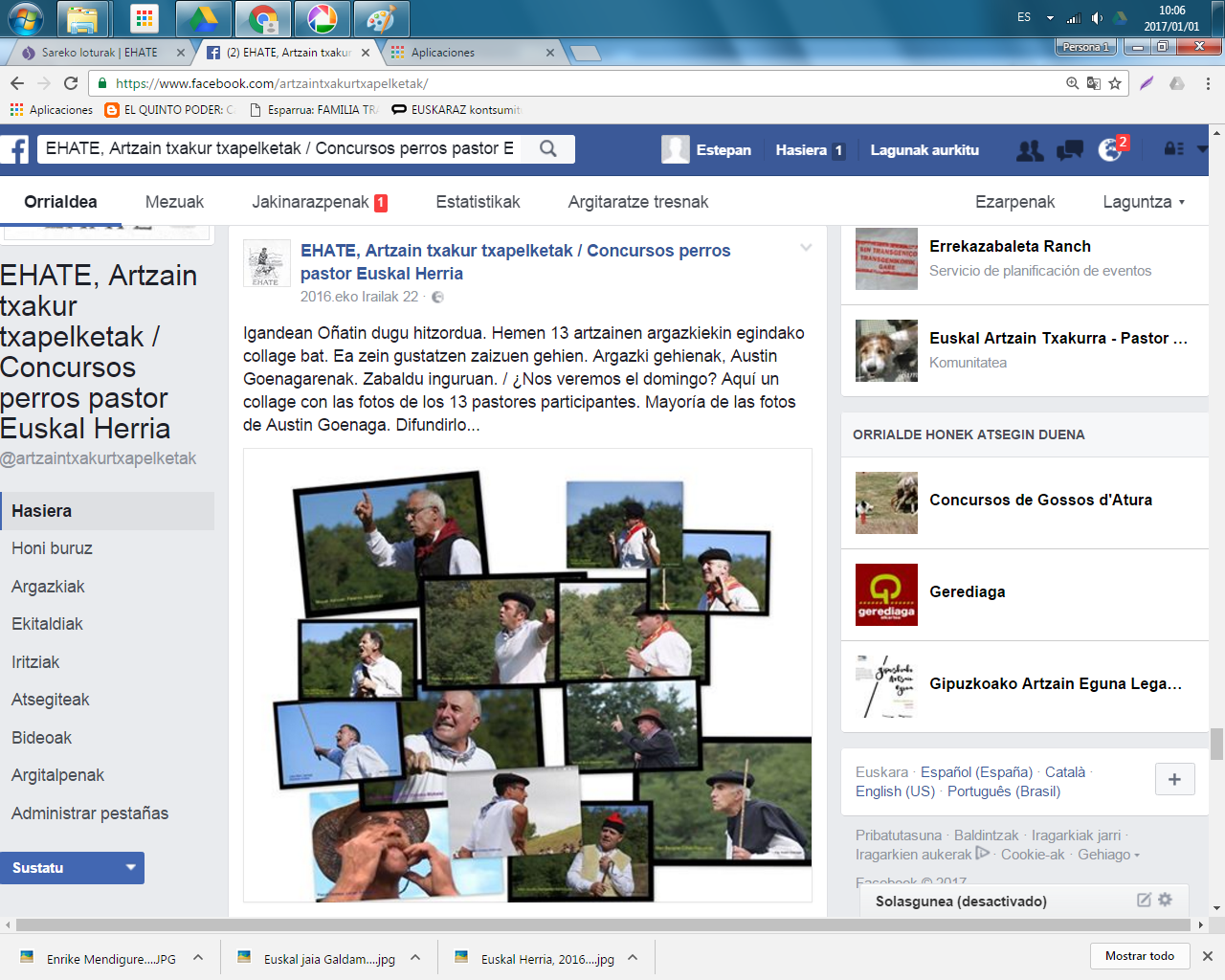This screenshot has width=1225, height=980.
Task: Select Argazkiak in the left sidebar
Action: (48, 587)
